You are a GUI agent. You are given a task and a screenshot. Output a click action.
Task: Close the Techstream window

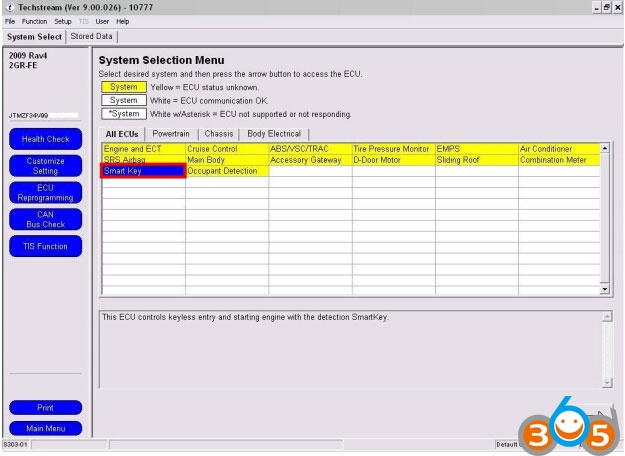[x=617, y=7]
